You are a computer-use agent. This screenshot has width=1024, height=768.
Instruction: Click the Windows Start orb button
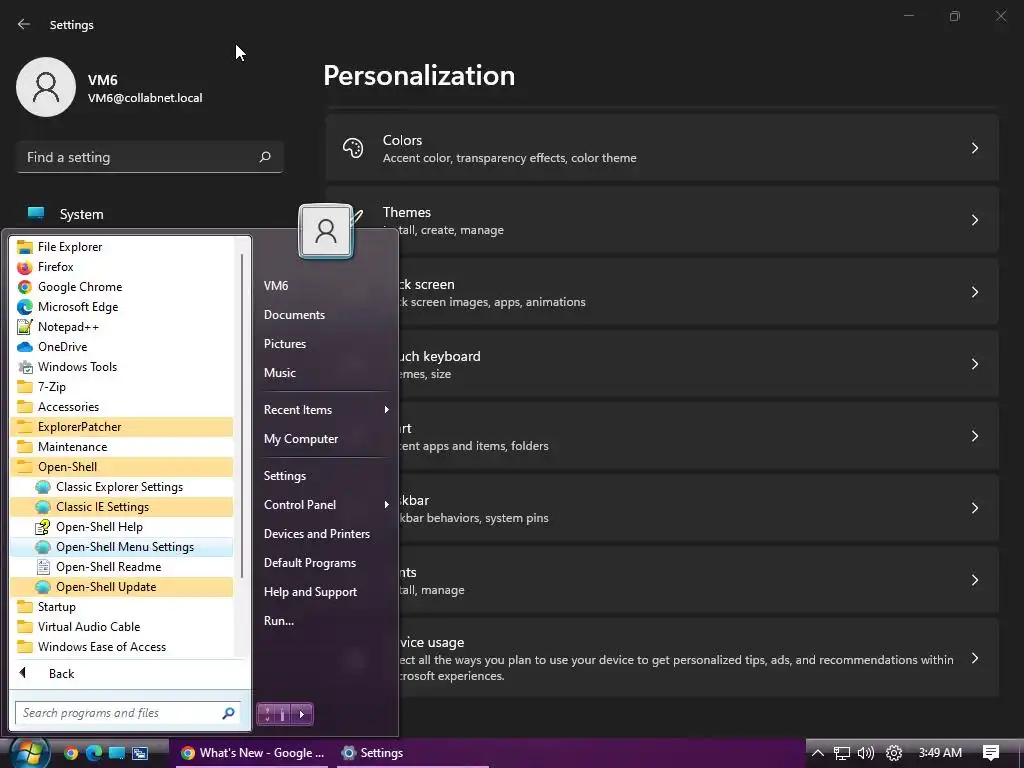click(x=29, y=753)
